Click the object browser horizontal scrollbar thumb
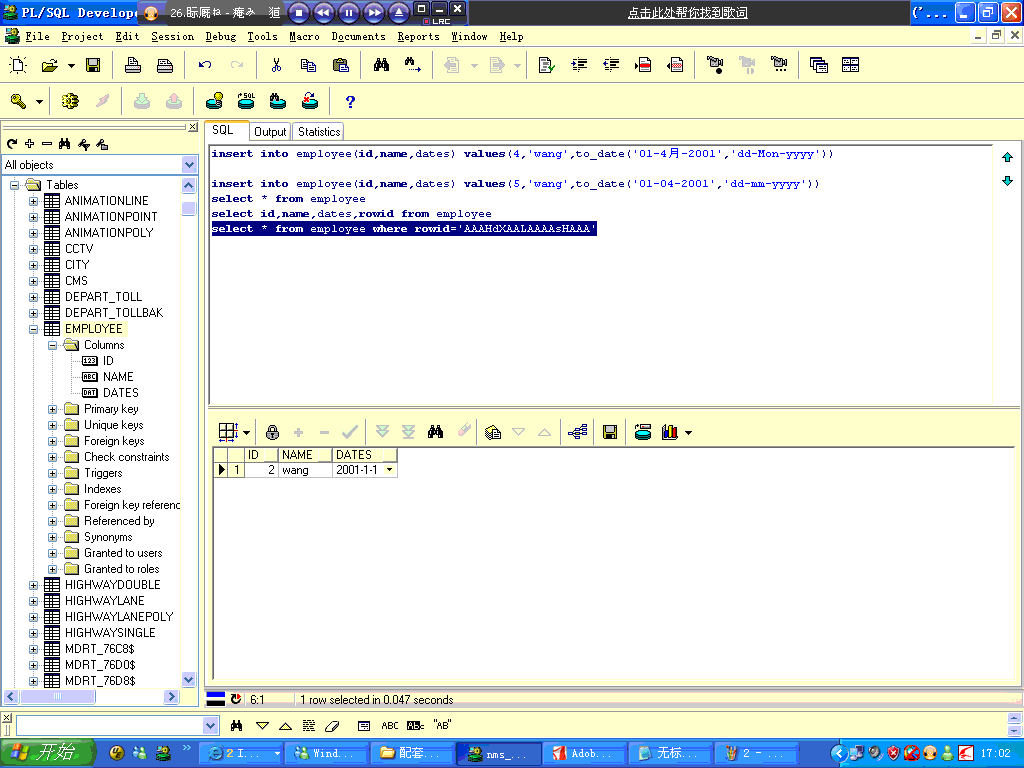Viewport: 1024px width, 768px height. (57, 696)
